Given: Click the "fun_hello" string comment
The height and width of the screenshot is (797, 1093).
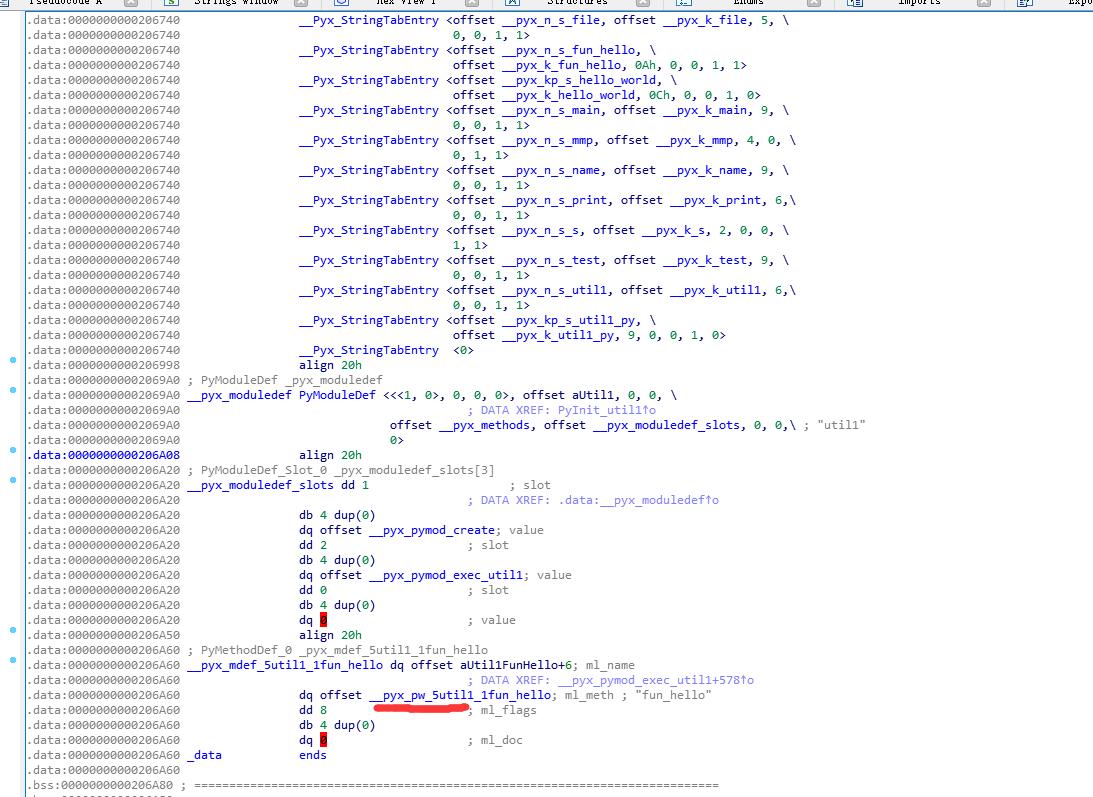Looking at the screenshot, I should click(673, 695).
